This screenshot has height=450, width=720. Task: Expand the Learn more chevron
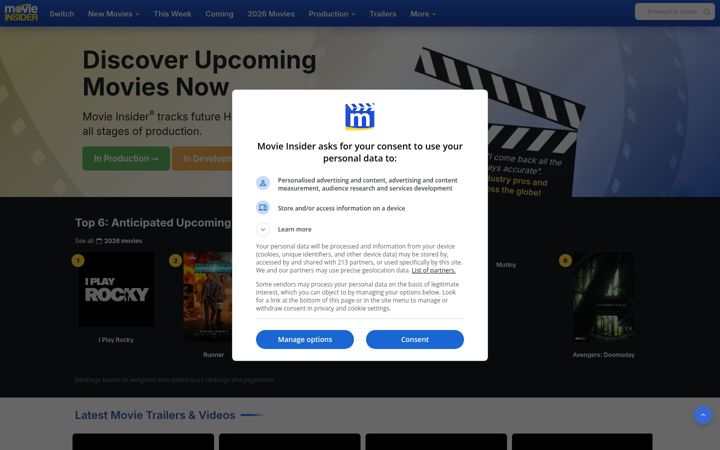[263, 229]
